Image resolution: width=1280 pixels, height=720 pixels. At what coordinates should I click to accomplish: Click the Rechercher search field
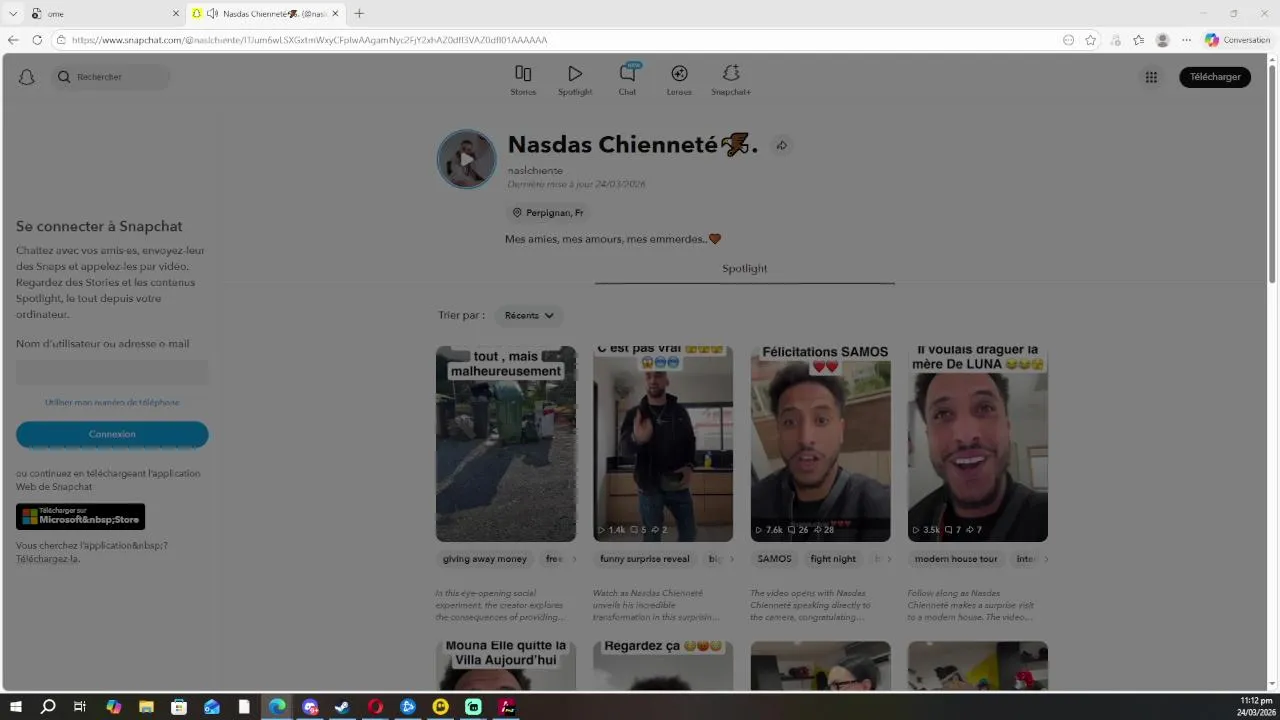[x=111, y=77]
